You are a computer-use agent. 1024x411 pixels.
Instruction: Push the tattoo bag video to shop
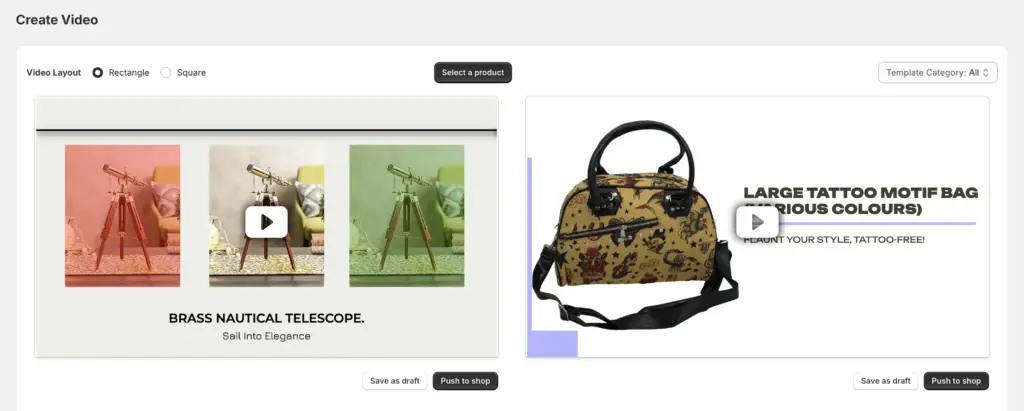click(x=956, y=381)
